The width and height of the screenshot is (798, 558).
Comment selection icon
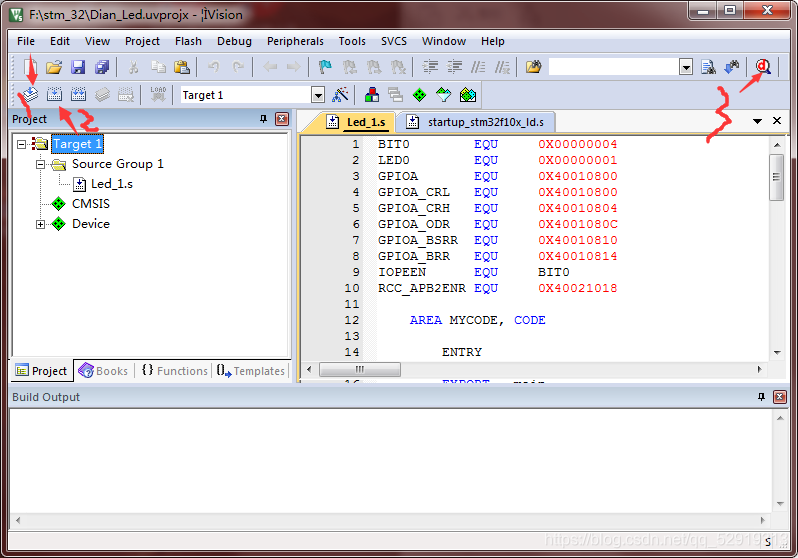tap(478, 67)
